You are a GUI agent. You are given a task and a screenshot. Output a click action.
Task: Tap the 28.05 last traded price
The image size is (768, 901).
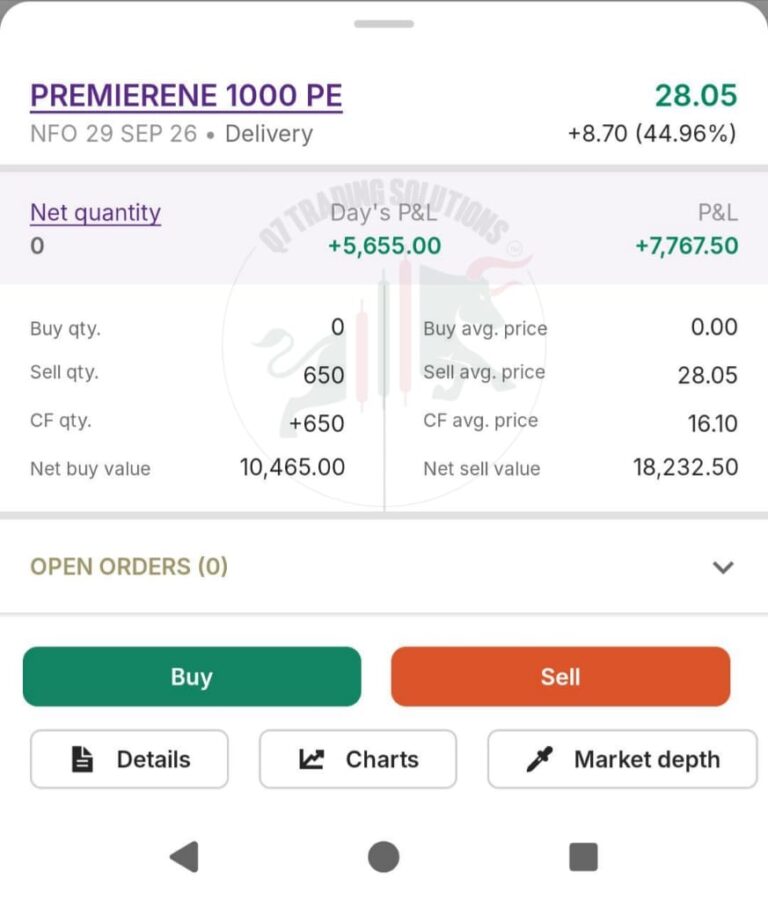pos(696,95)
